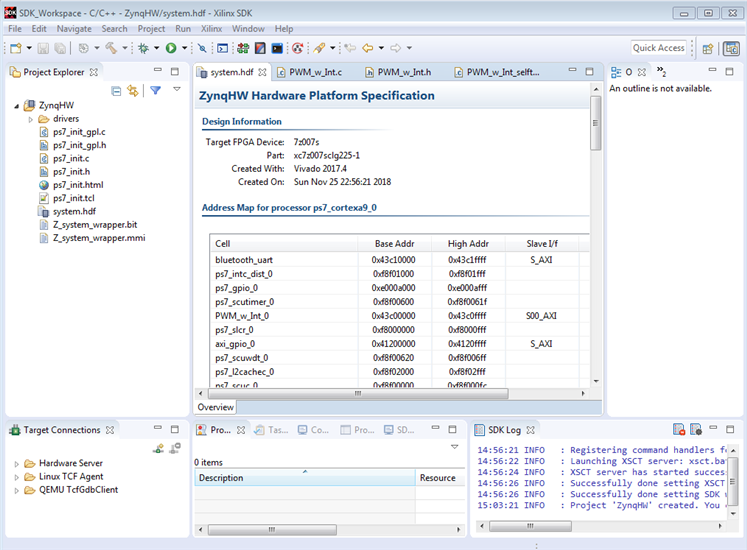Click the Clear Log icon in SDK Log
747x550 pixels.
[x=679, y=429]
